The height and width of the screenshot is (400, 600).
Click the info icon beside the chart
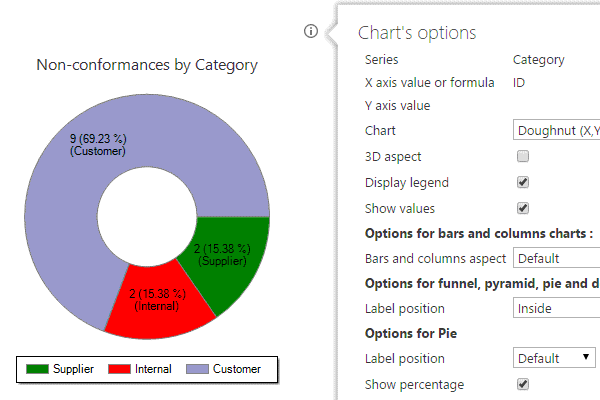(x=311, y=31)
